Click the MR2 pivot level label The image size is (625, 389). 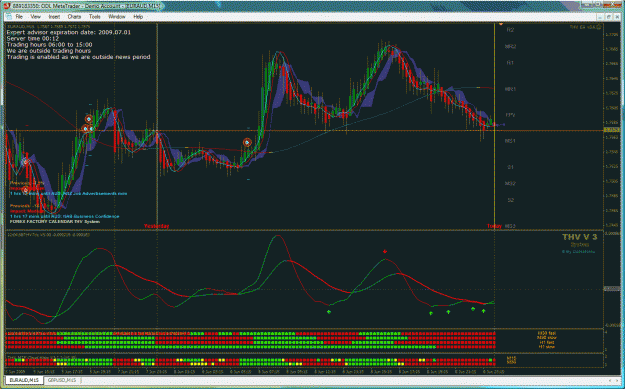[x=510, y=47]
